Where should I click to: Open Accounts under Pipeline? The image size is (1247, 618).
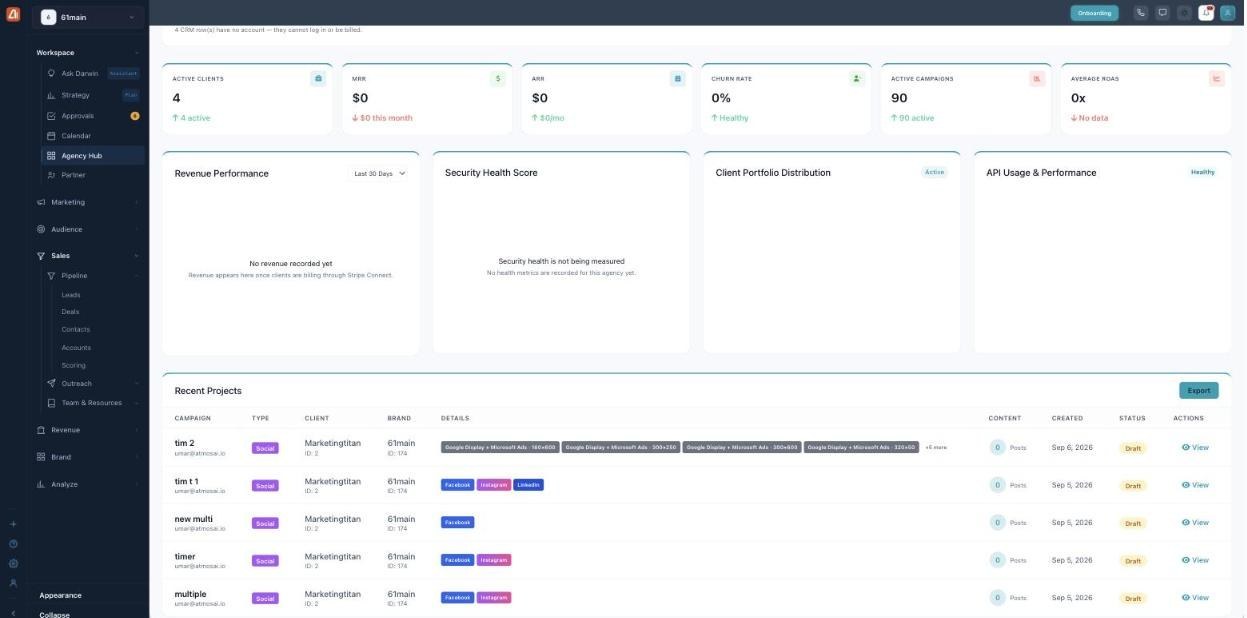(76, 348)
